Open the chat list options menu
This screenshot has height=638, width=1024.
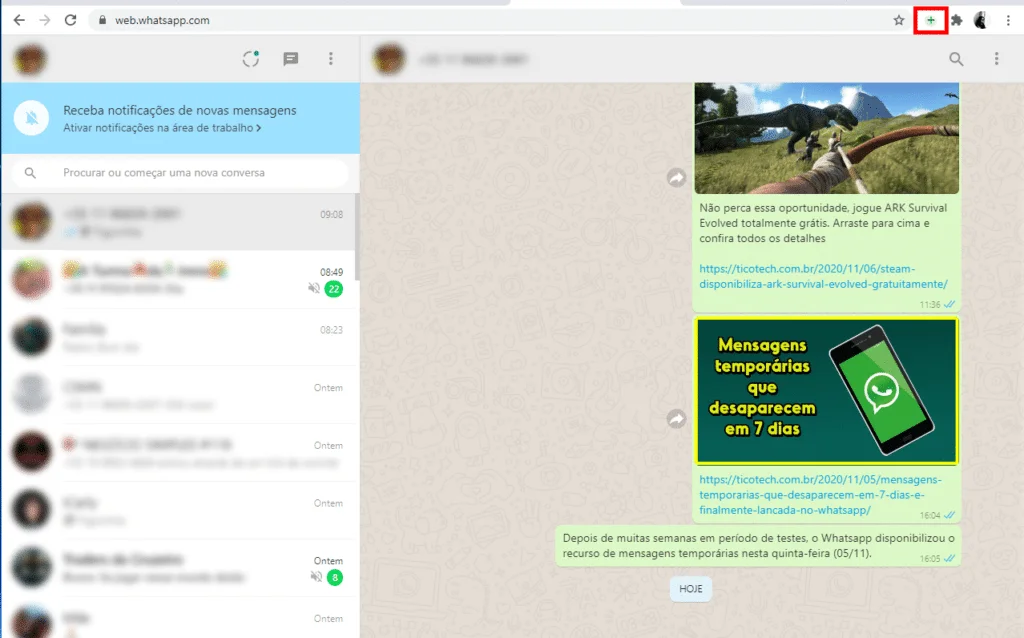coord(331,58)
